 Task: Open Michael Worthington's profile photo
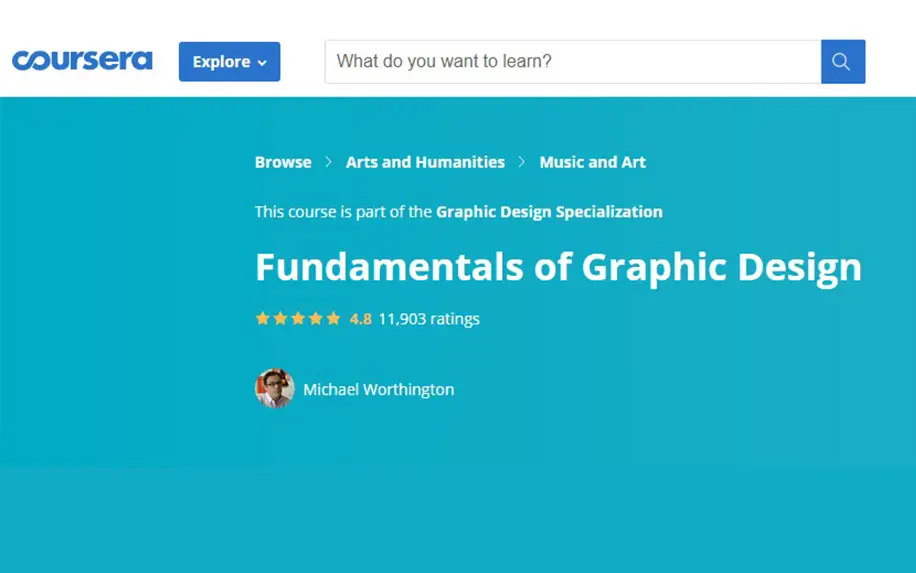(x=275, y=388)
